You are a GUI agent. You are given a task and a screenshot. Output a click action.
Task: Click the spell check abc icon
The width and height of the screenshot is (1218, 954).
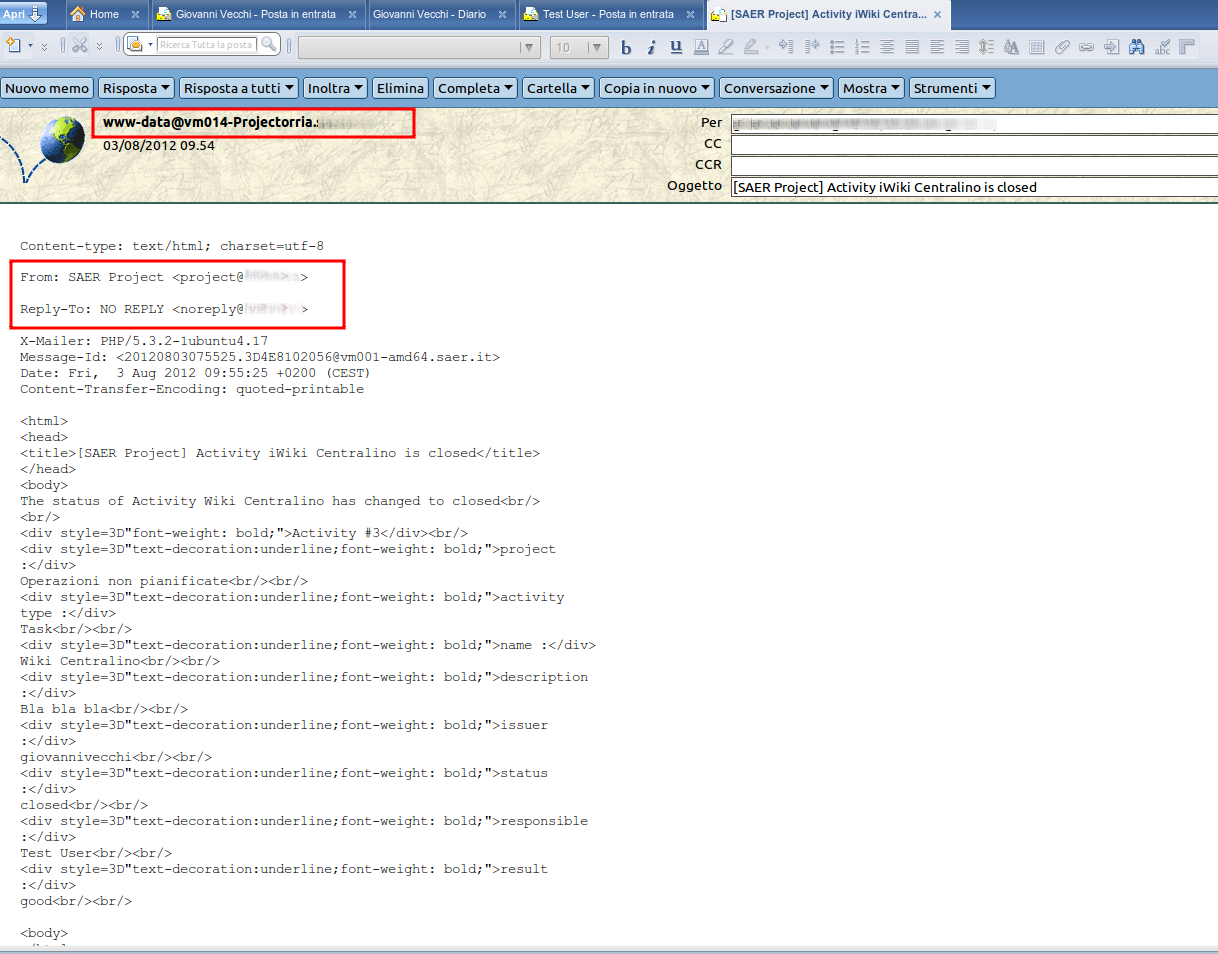[1162, 47]
